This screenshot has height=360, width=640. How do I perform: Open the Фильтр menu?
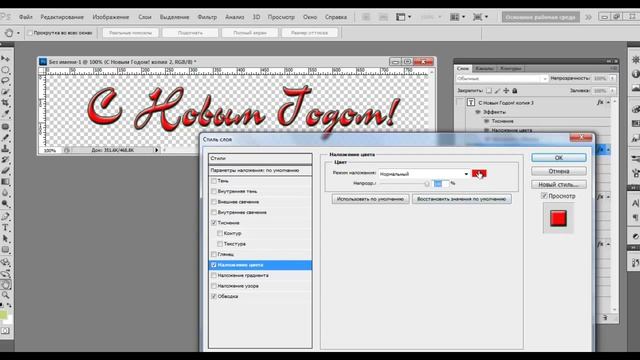tap(207, 17)
